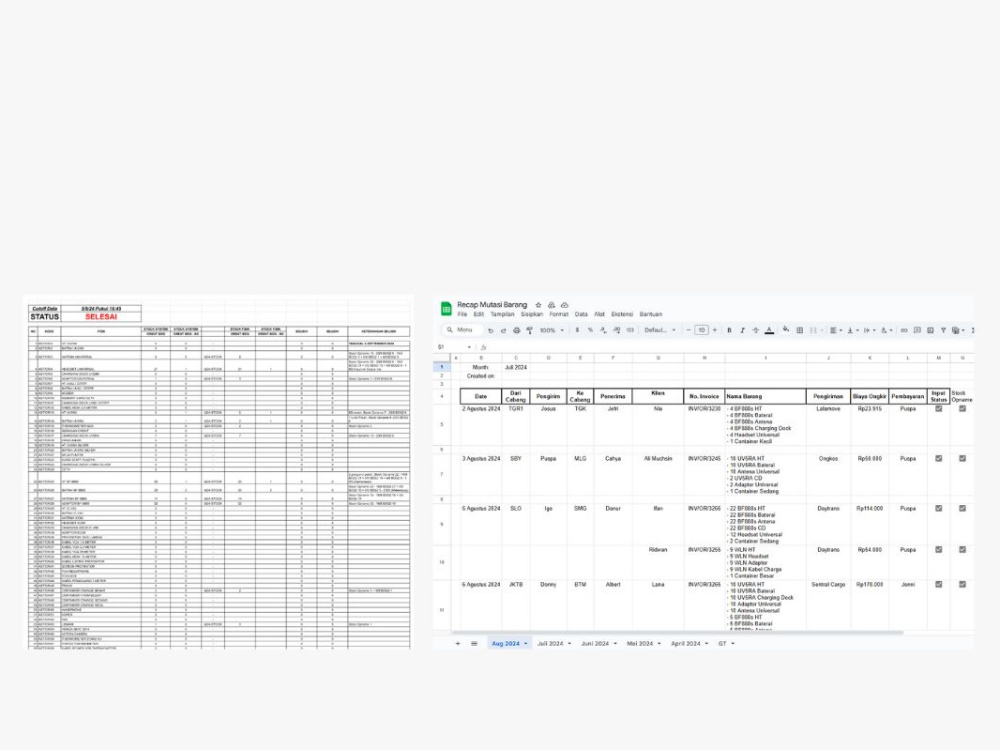Add a new sheet with the plus icon
This screenshot has width=1000, height=750.
point(457,643)
